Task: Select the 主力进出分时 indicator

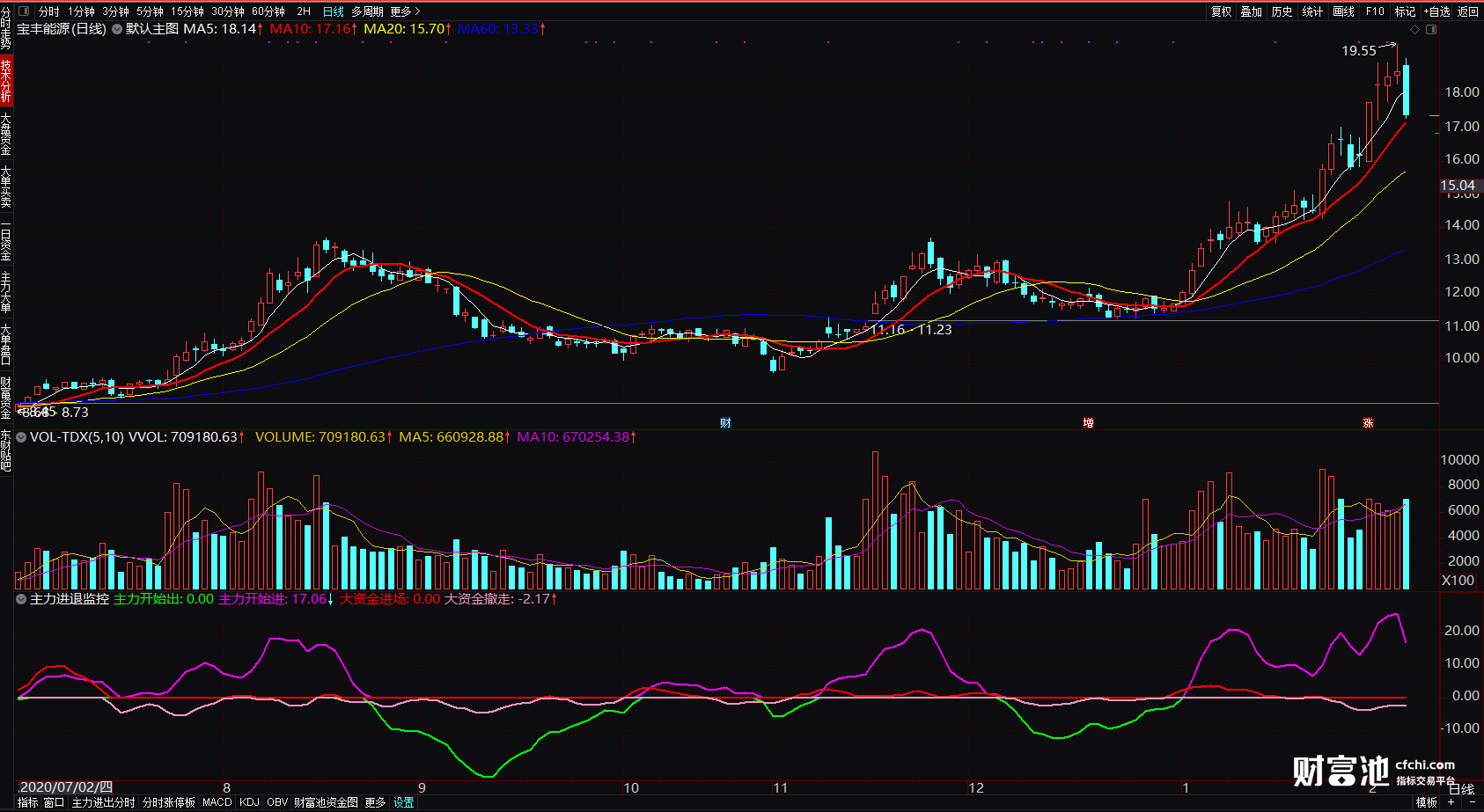Action: (103, 802)
